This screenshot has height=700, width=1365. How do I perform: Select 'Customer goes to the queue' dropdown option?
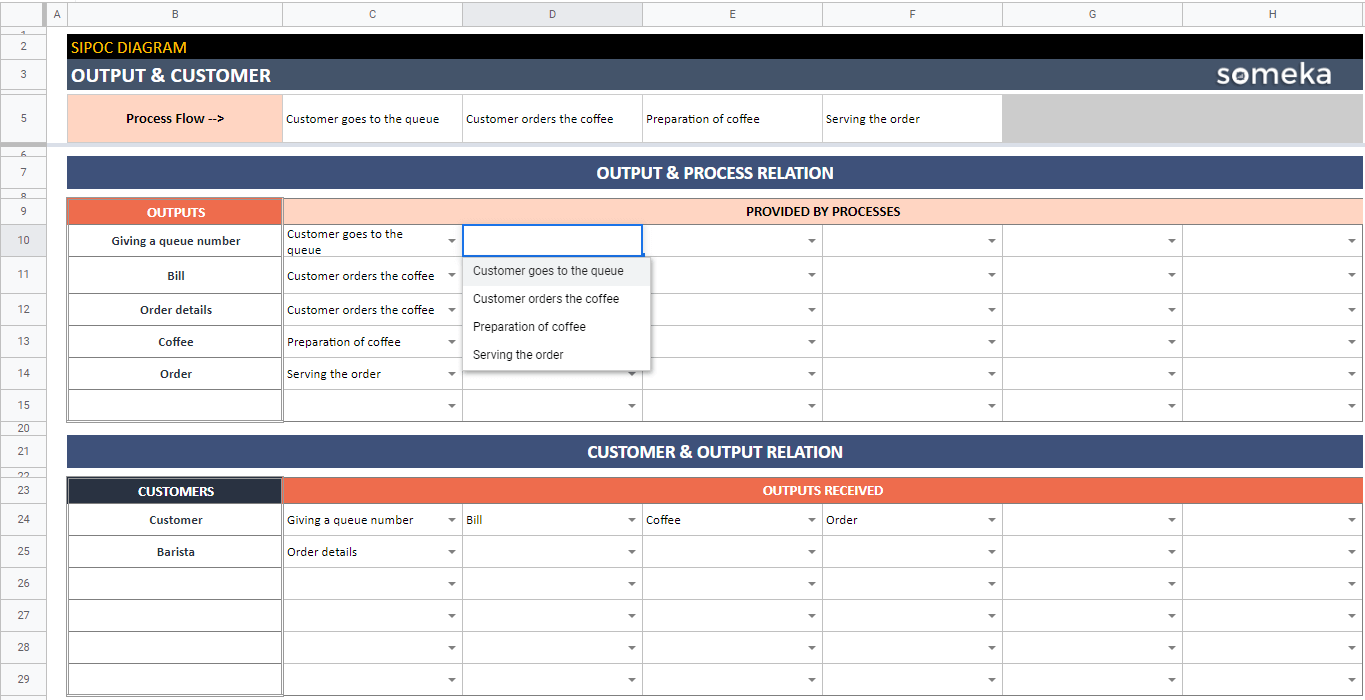pos(548,271)
